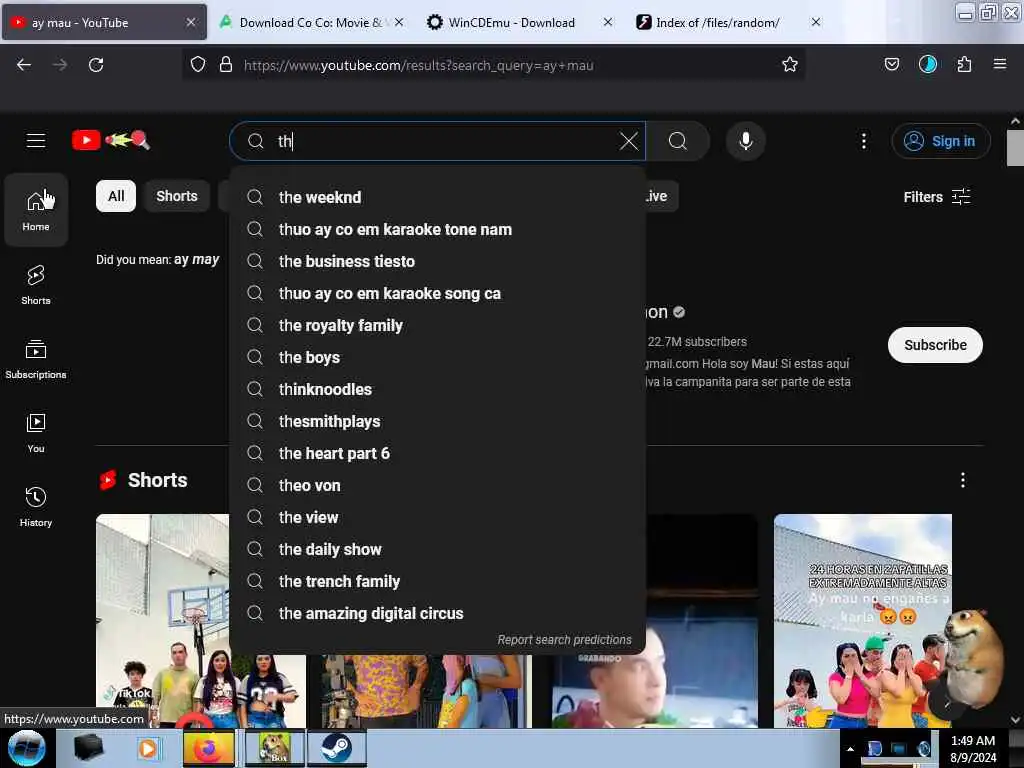Click the Sign in button
This screenshot has width=1024, height=768.
tap(940, 141)
